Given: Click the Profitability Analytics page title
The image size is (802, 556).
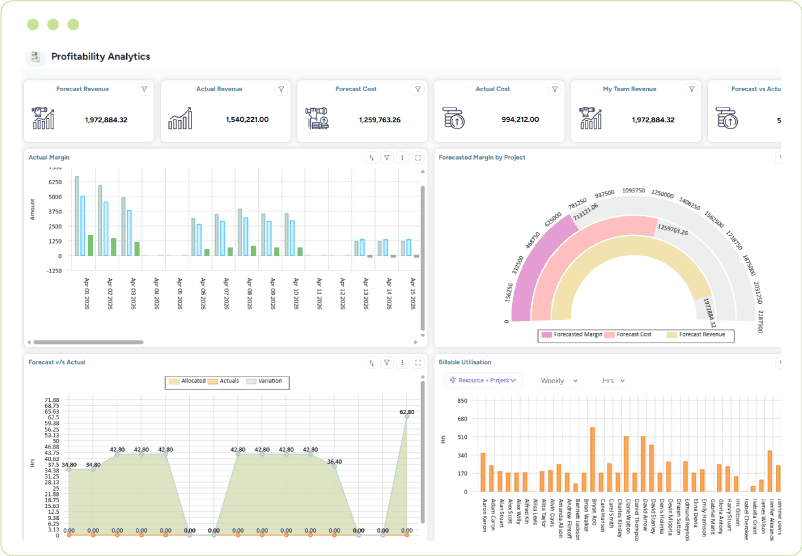Looking at the screenshot, I should (x=101, y=57).
